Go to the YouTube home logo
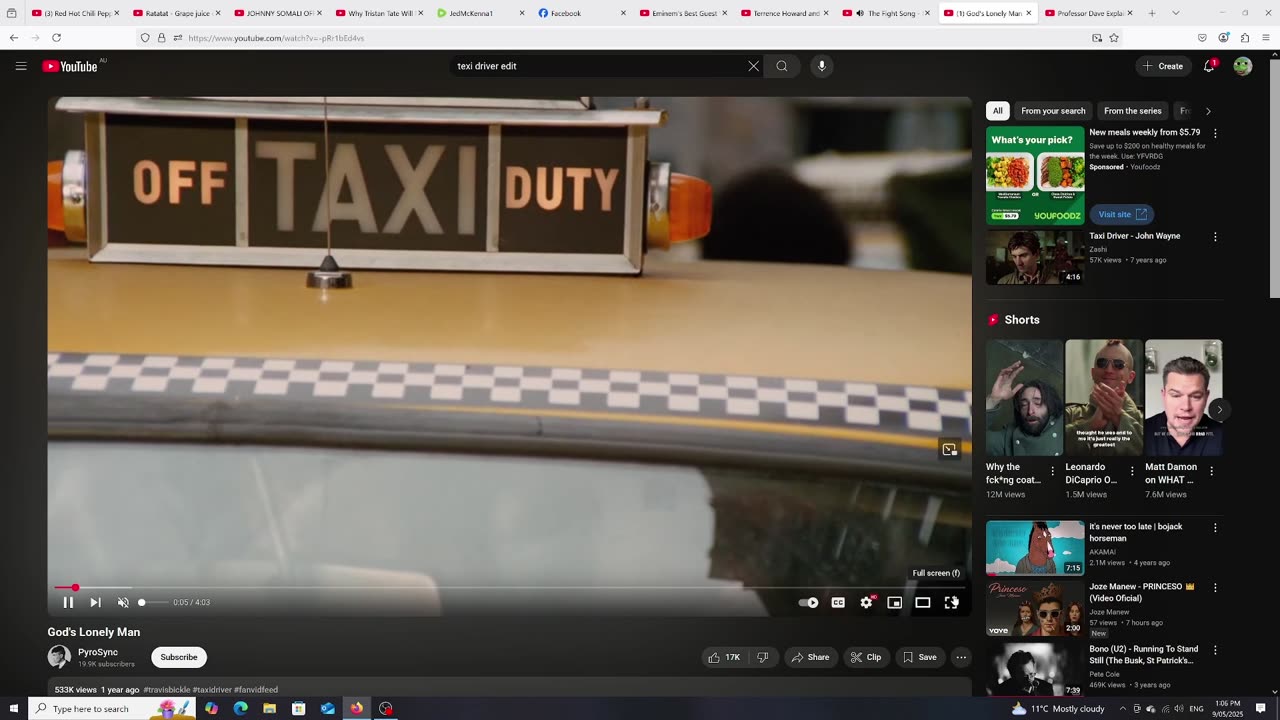This screenshot has height=720, width=1280. point(70,66)
